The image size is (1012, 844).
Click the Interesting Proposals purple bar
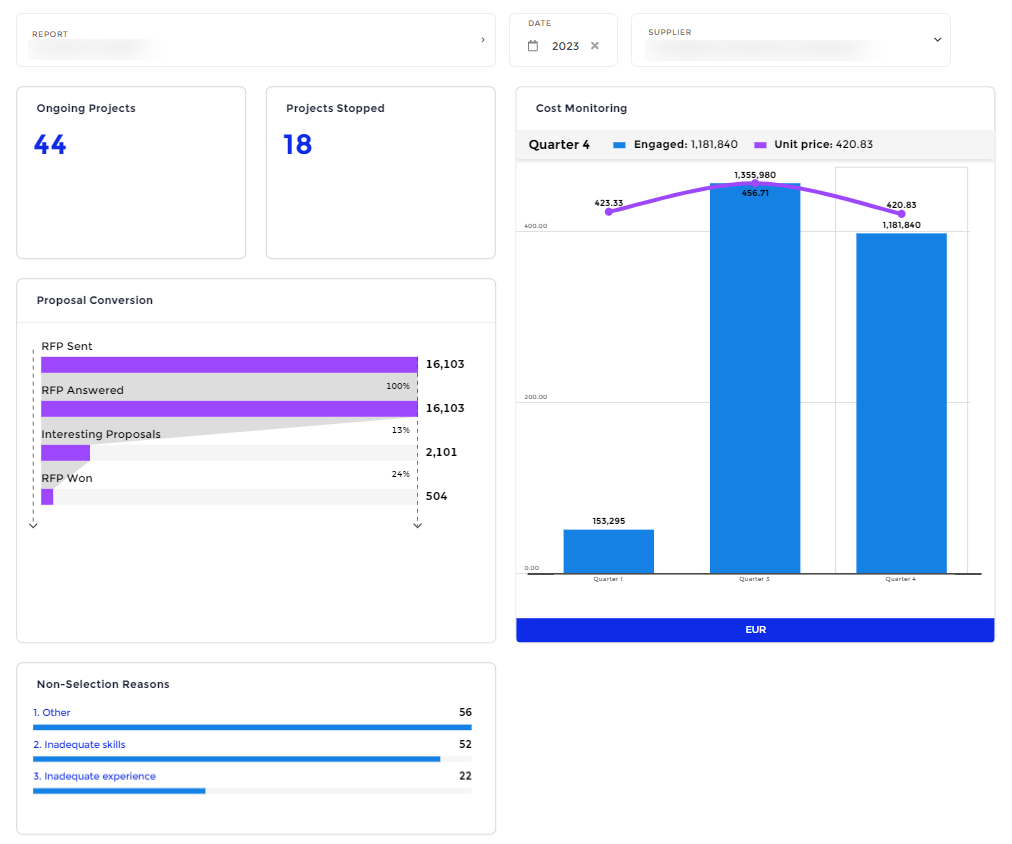click(65, 453)
